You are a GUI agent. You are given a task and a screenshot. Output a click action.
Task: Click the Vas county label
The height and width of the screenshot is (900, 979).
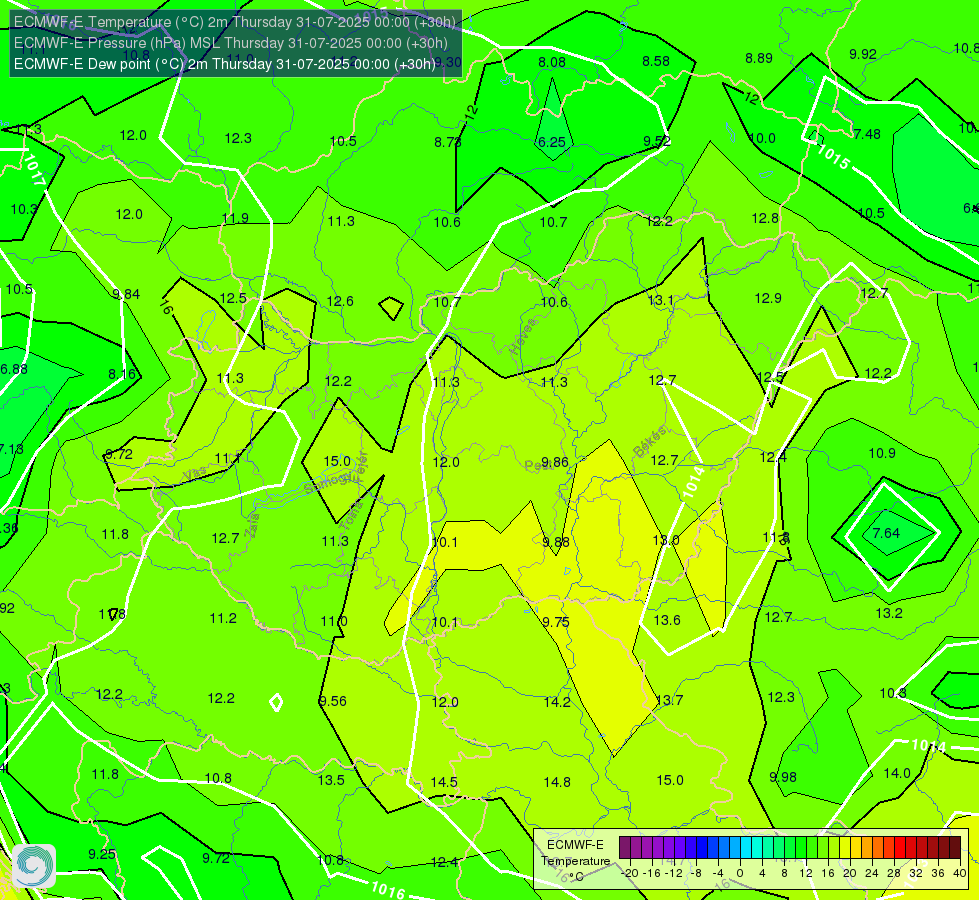[x=195, y=475]
